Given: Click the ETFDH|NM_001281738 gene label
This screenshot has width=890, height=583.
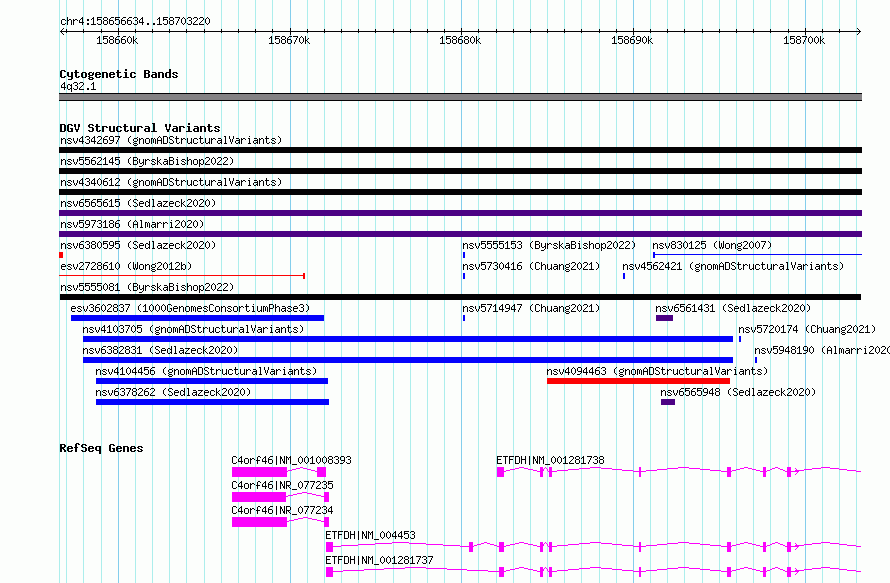Looking at the screenshot, I should [x=550, y=460].
